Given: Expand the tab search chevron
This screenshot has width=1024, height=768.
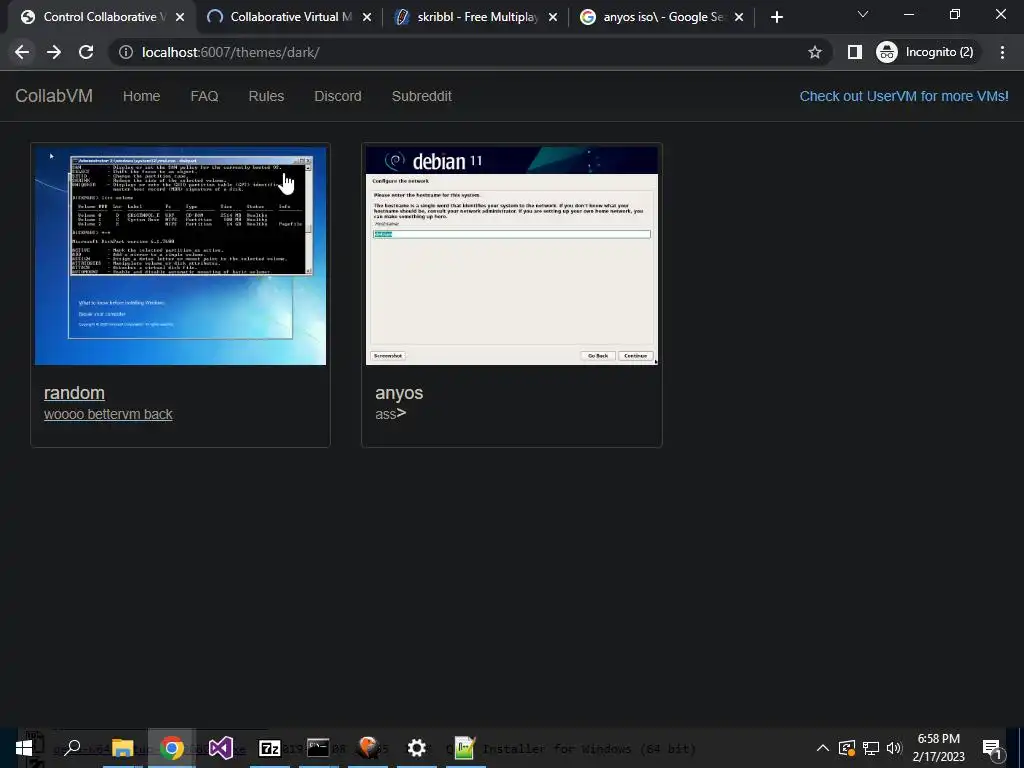Looking at the screenshot, I should point(863,14).
